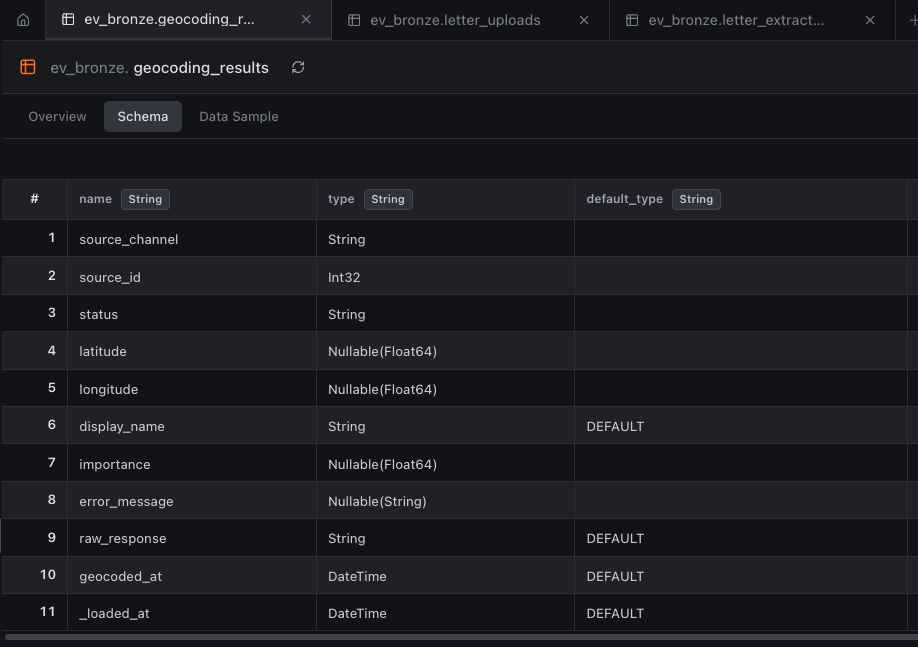This screenshot has width=918, height=647.
Task: Click the String badge beside default_type header
Action: [696, 199]
